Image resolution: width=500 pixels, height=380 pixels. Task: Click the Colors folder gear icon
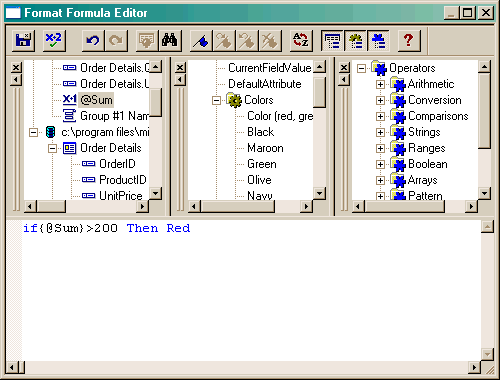(x=234, y=100)
